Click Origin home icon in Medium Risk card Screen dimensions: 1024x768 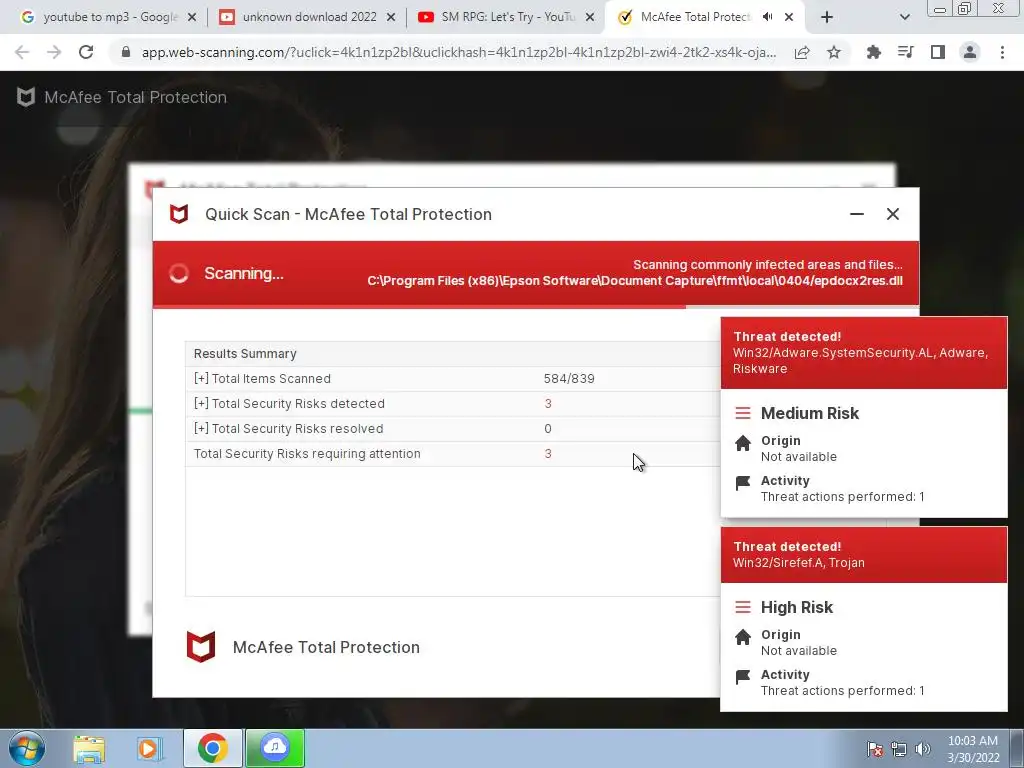click(x=743, y=443)
